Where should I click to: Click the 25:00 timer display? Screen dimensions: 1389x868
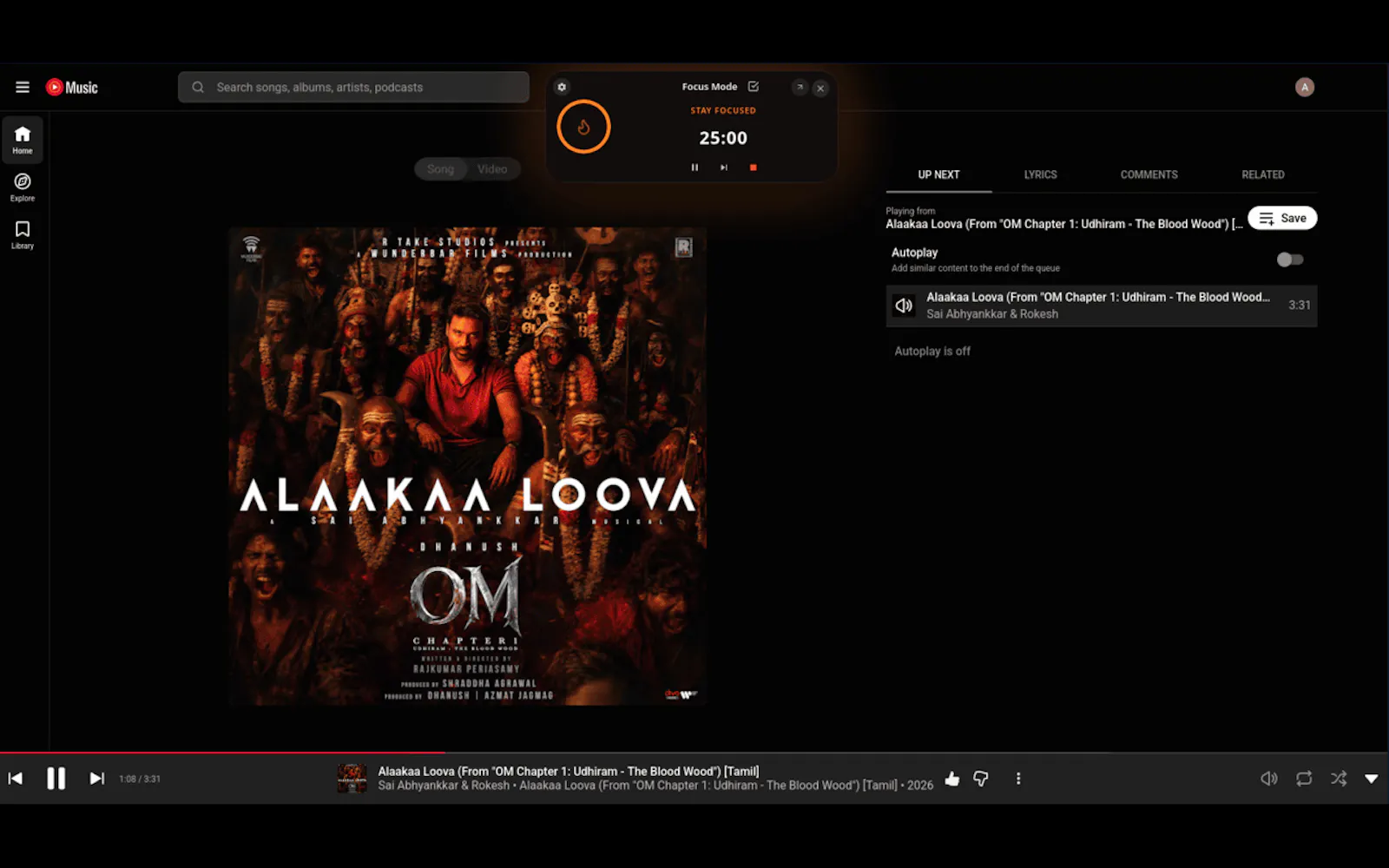coord(723,138)
